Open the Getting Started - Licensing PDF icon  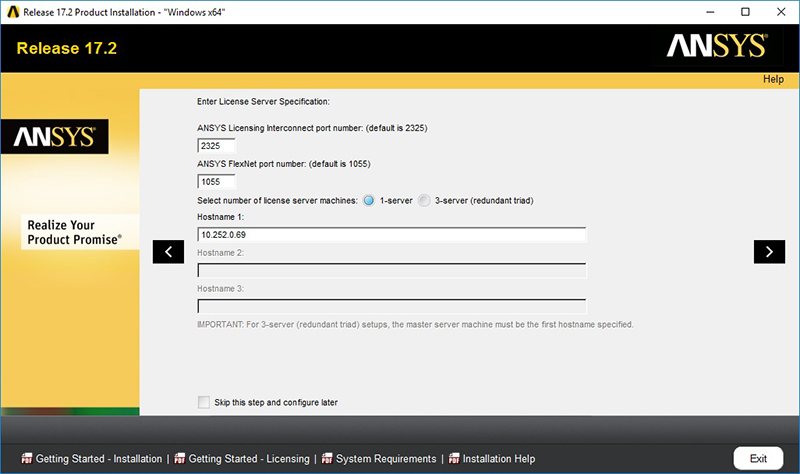(x=180, y=458)
